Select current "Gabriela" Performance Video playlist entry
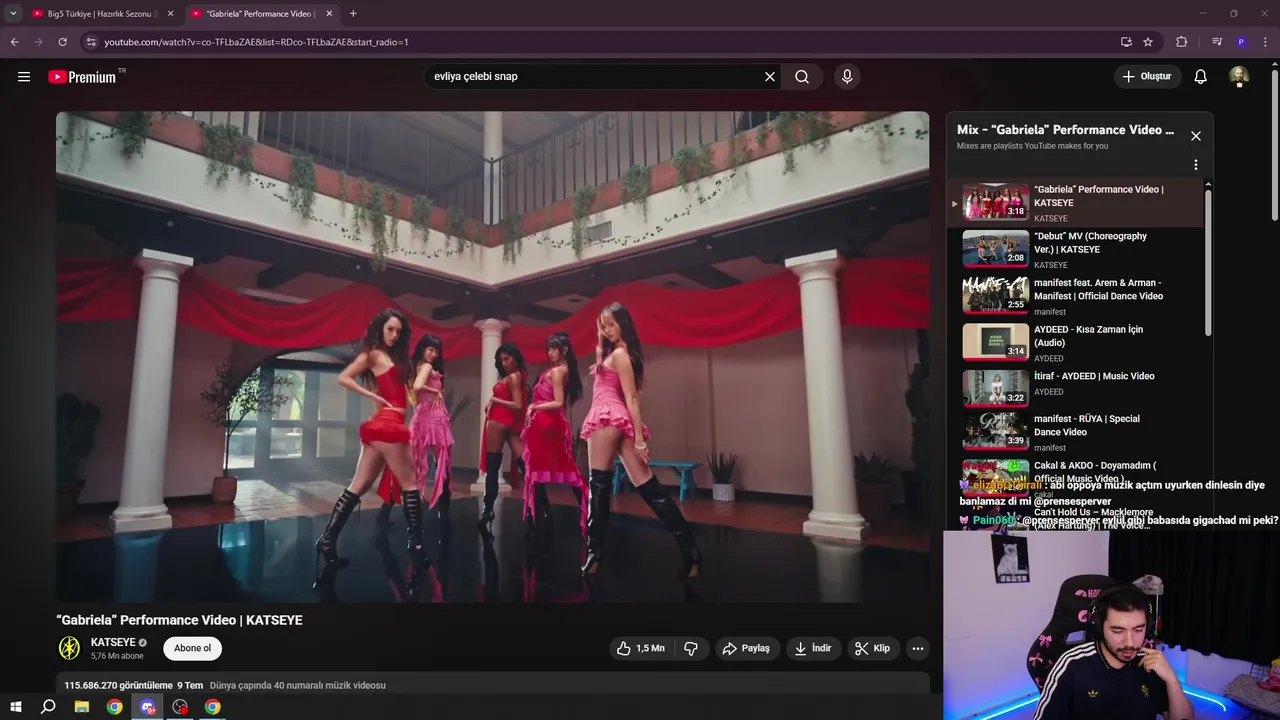This screenshot has width=1280, height=720. [x=1076, y=203]
